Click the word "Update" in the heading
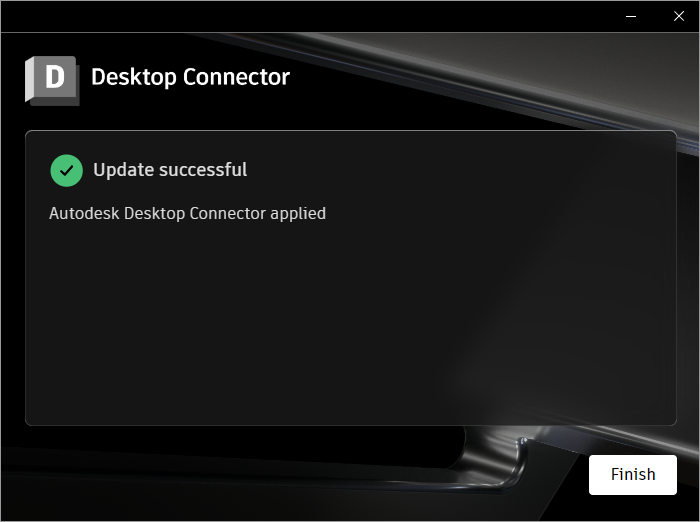The height and width of the screenshot is (522, 700). pyautogui.click(x=124, y=170)
